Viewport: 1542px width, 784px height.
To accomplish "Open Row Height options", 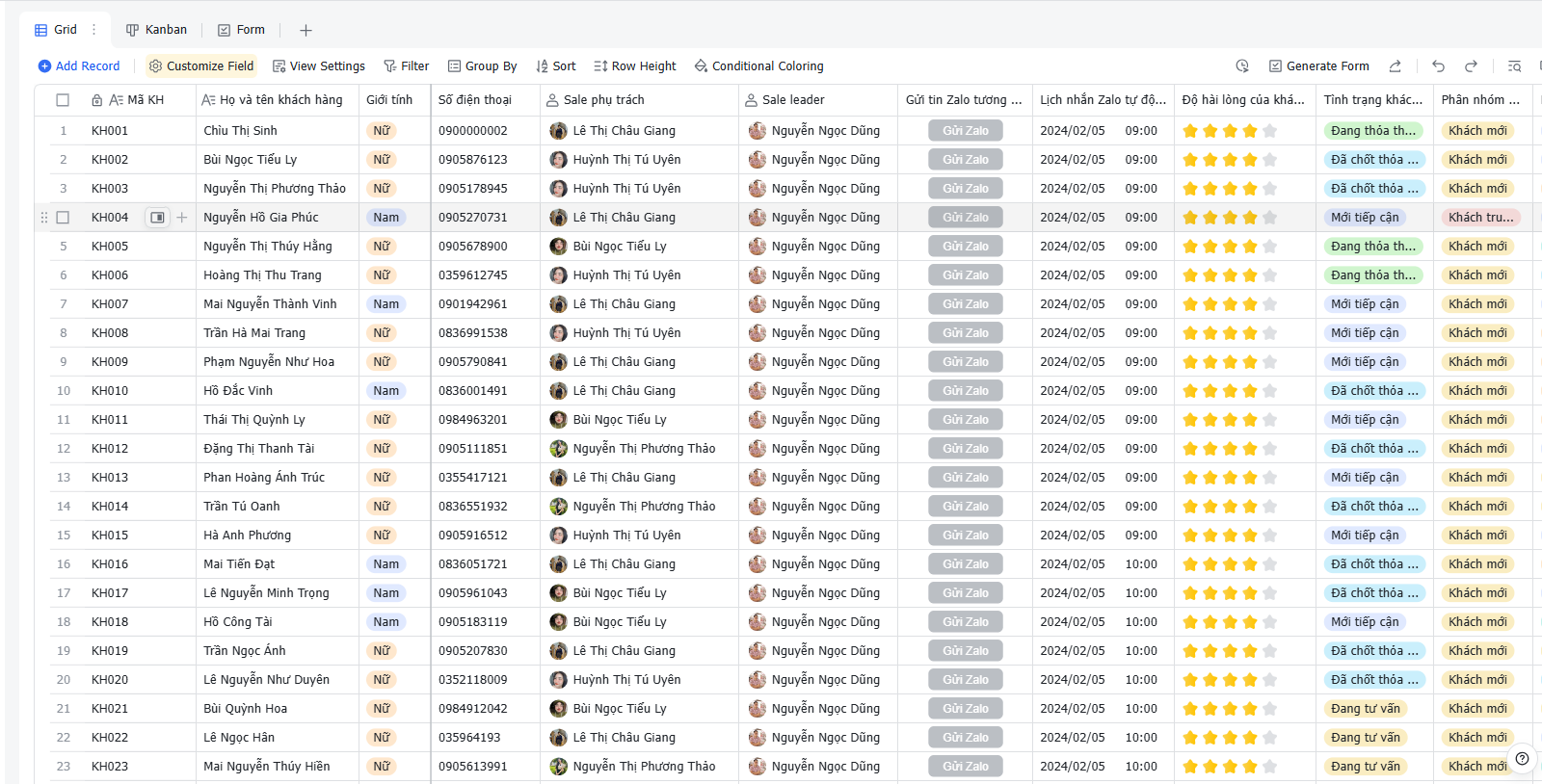I will (635, 66).
